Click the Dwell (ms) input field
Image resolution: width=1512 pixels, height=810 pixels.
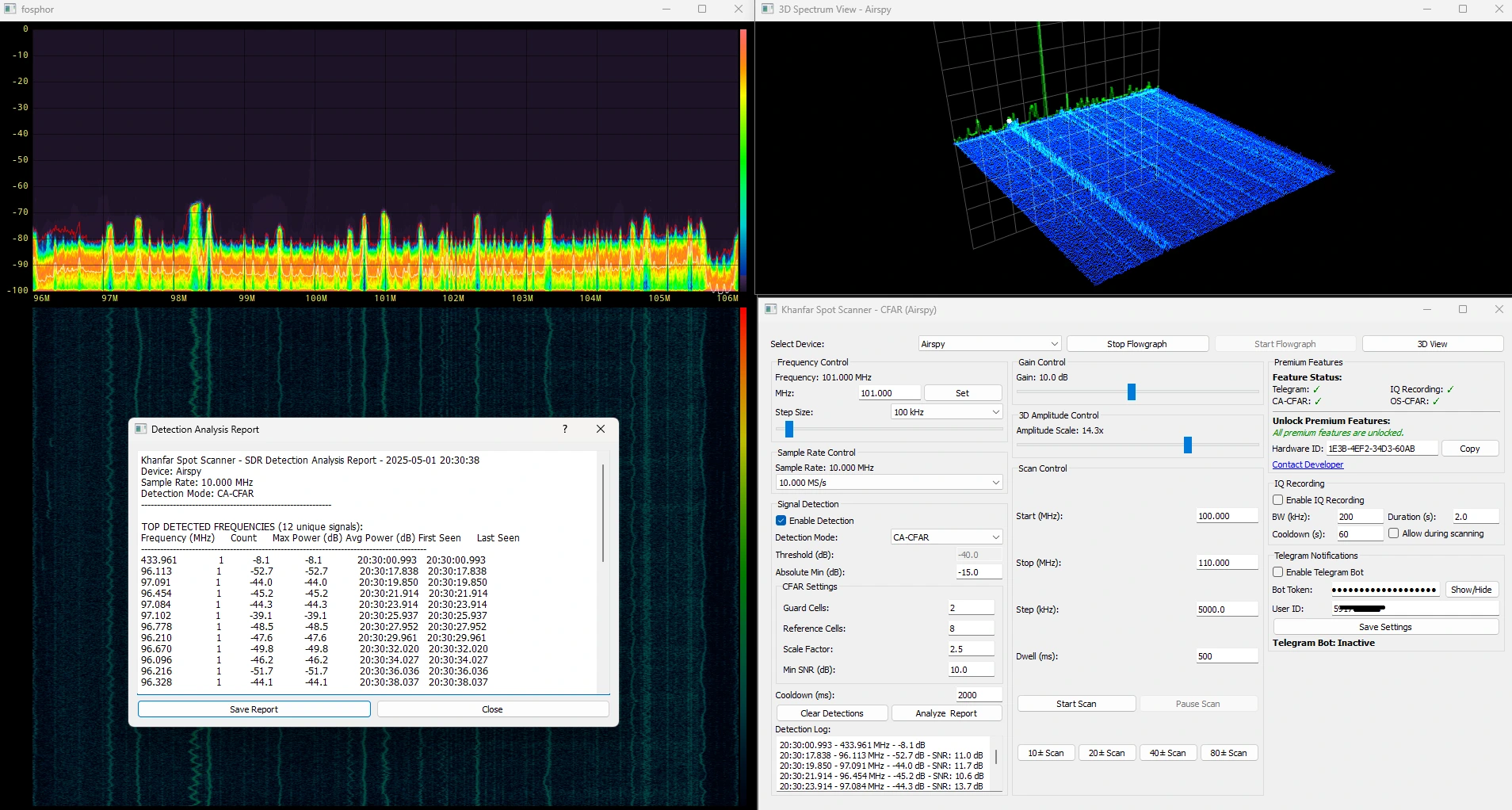[1227, 656]
